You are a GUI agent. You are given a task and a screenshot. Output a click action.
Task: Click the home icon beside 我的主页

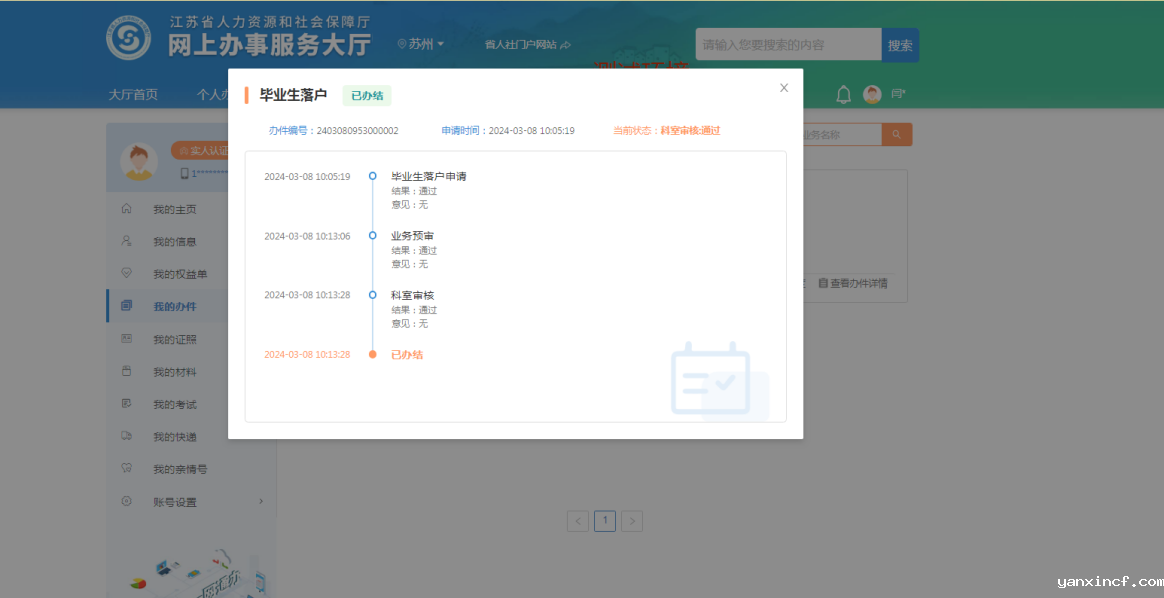(126, 209)
